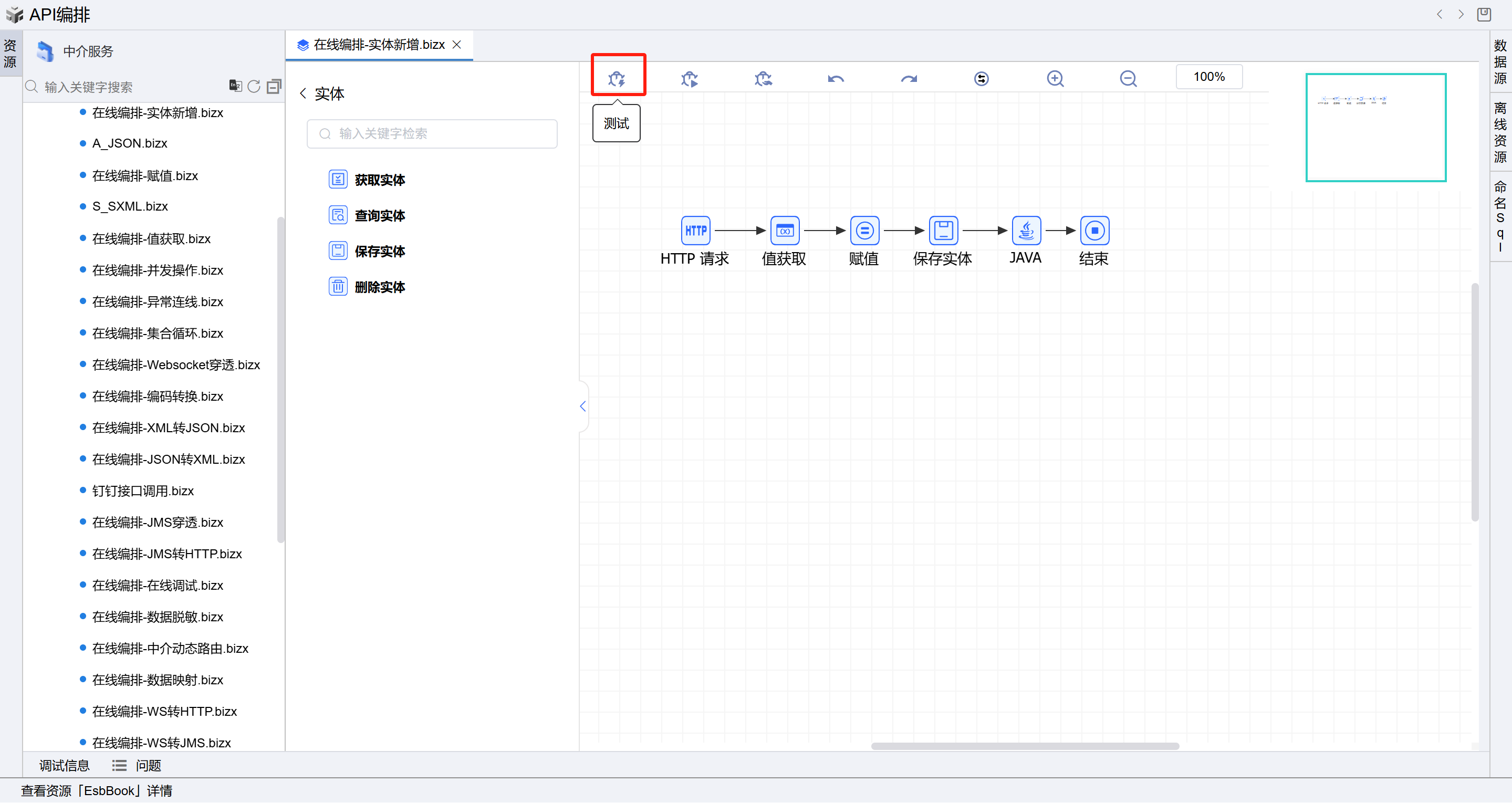Go back from the 实体 category
Screen dimensions: 1512x803
tap(304, 93)
